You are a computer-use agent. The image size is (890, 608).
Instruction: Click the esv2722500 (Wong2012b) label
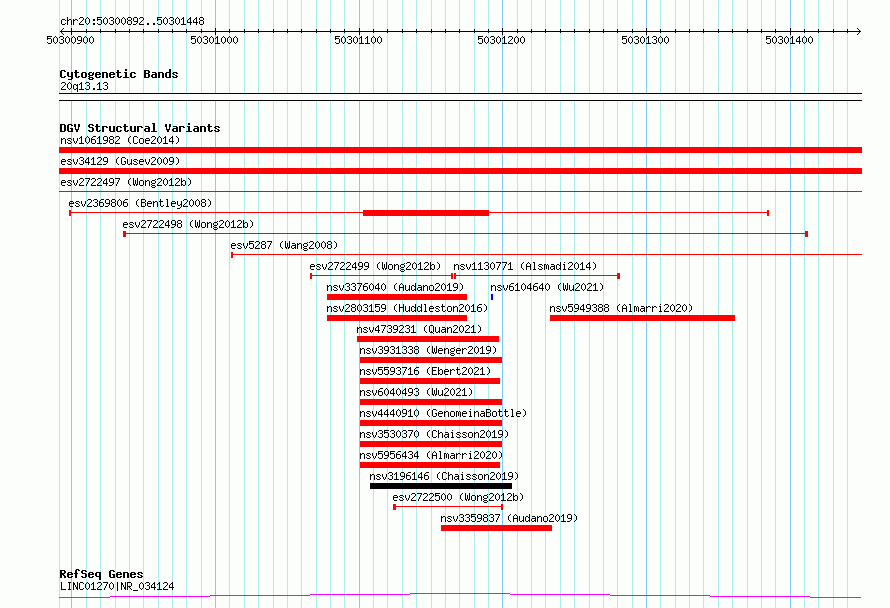[458, 497]
